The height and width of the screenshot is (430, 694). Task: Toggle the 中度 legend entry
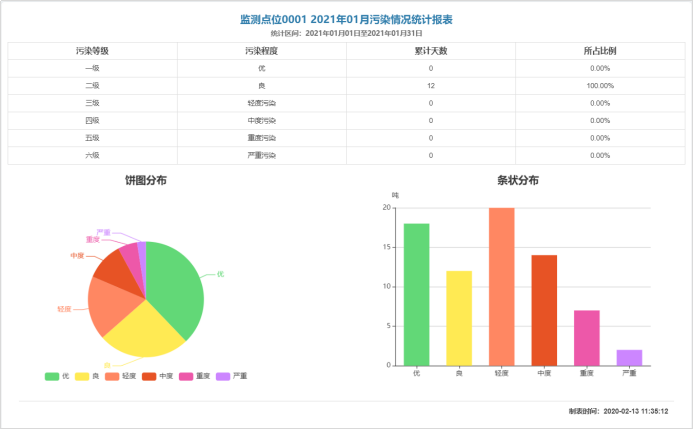coord(158,376)
